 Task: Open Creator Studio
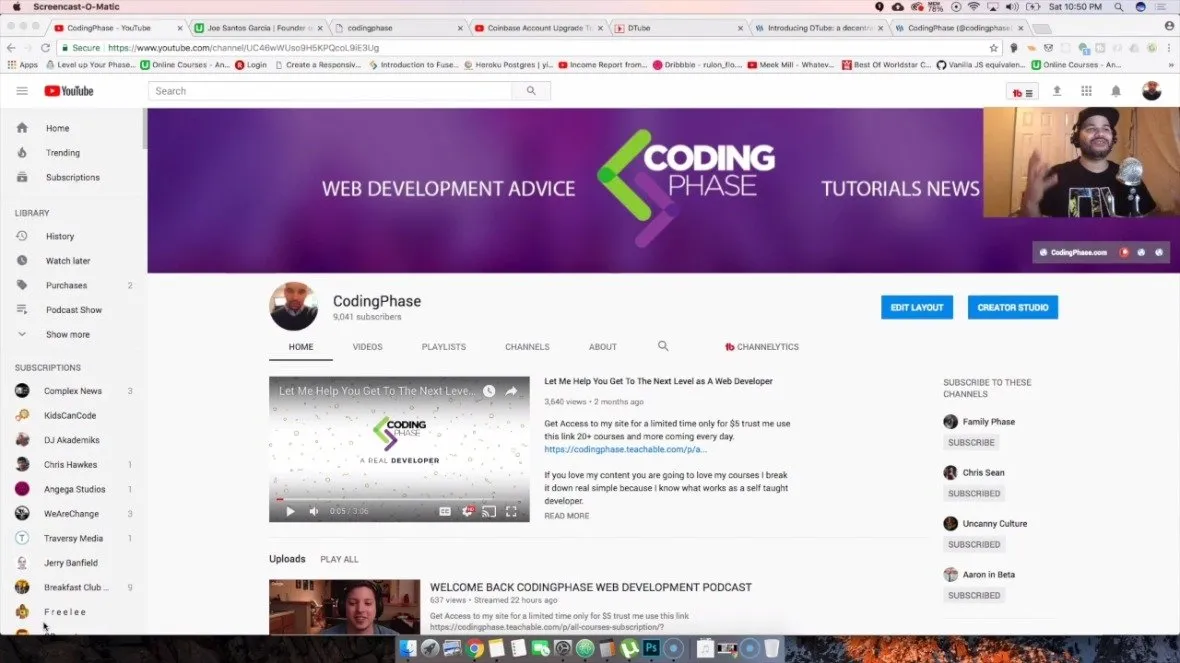[1013, 307]
